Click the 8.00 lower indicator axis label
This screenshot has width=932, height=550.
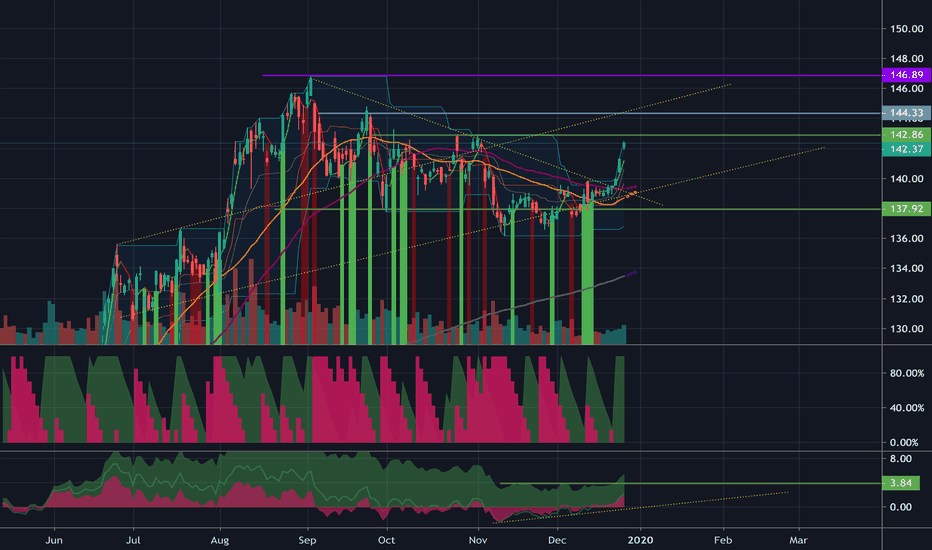click(901, 458)
